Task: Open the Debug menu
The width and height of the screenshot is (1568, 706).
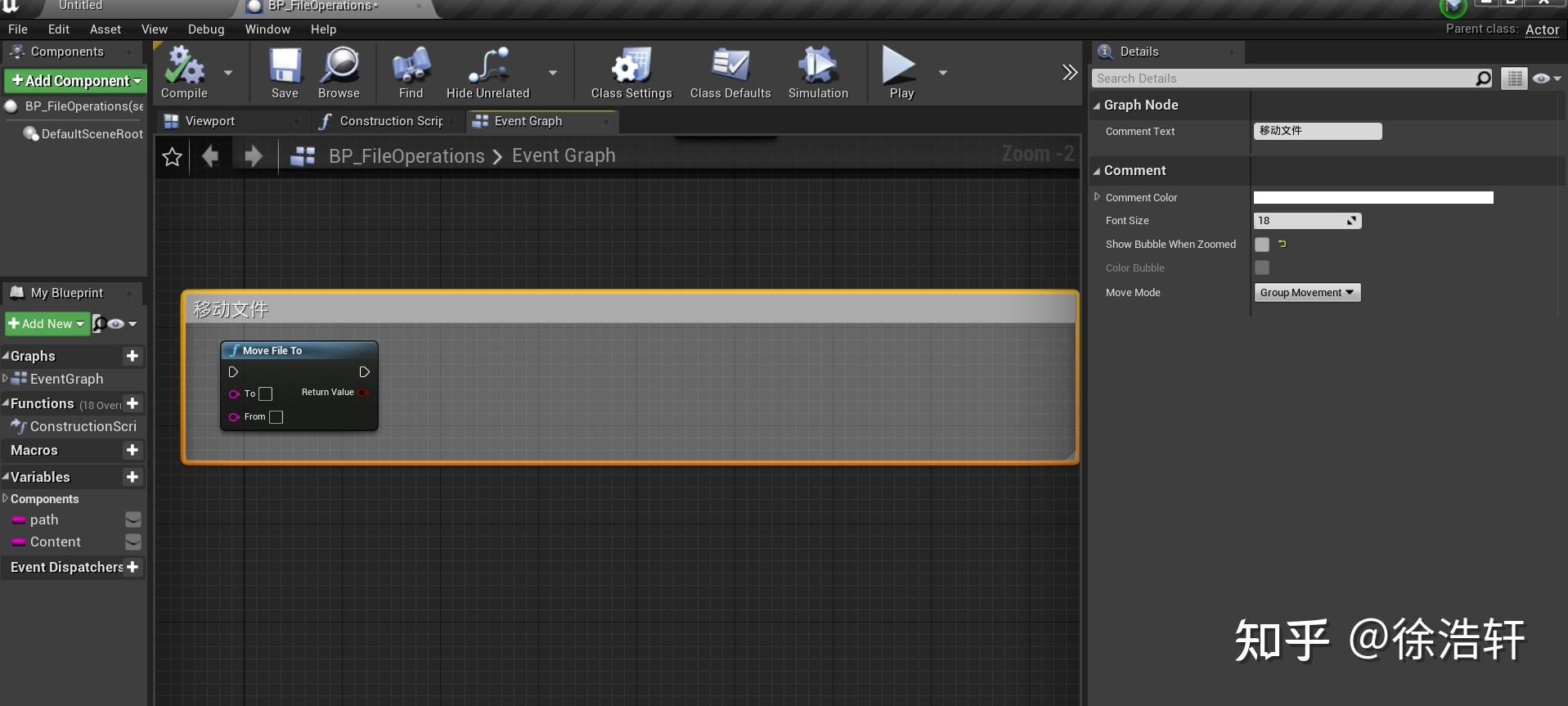Action: pos(206,29)
